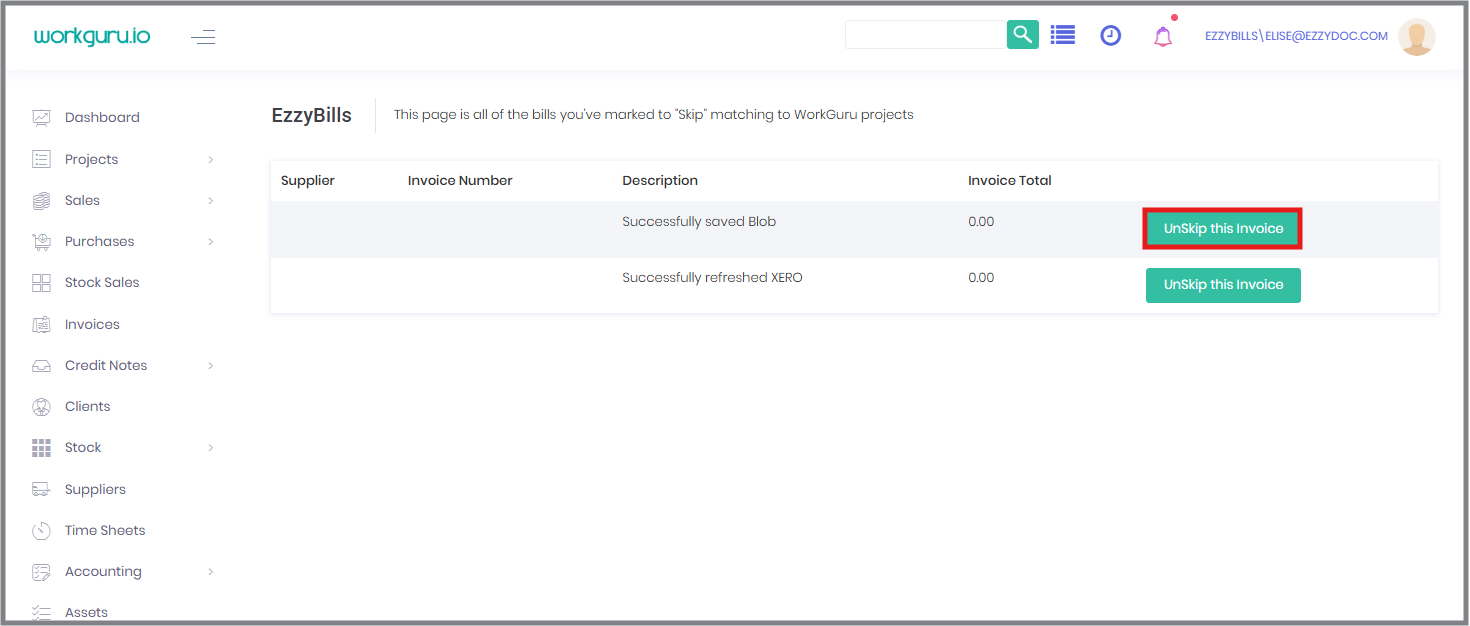Expand the Credit Notes submenu chevron
1470x626 pixels.
[x=210, y=366]
